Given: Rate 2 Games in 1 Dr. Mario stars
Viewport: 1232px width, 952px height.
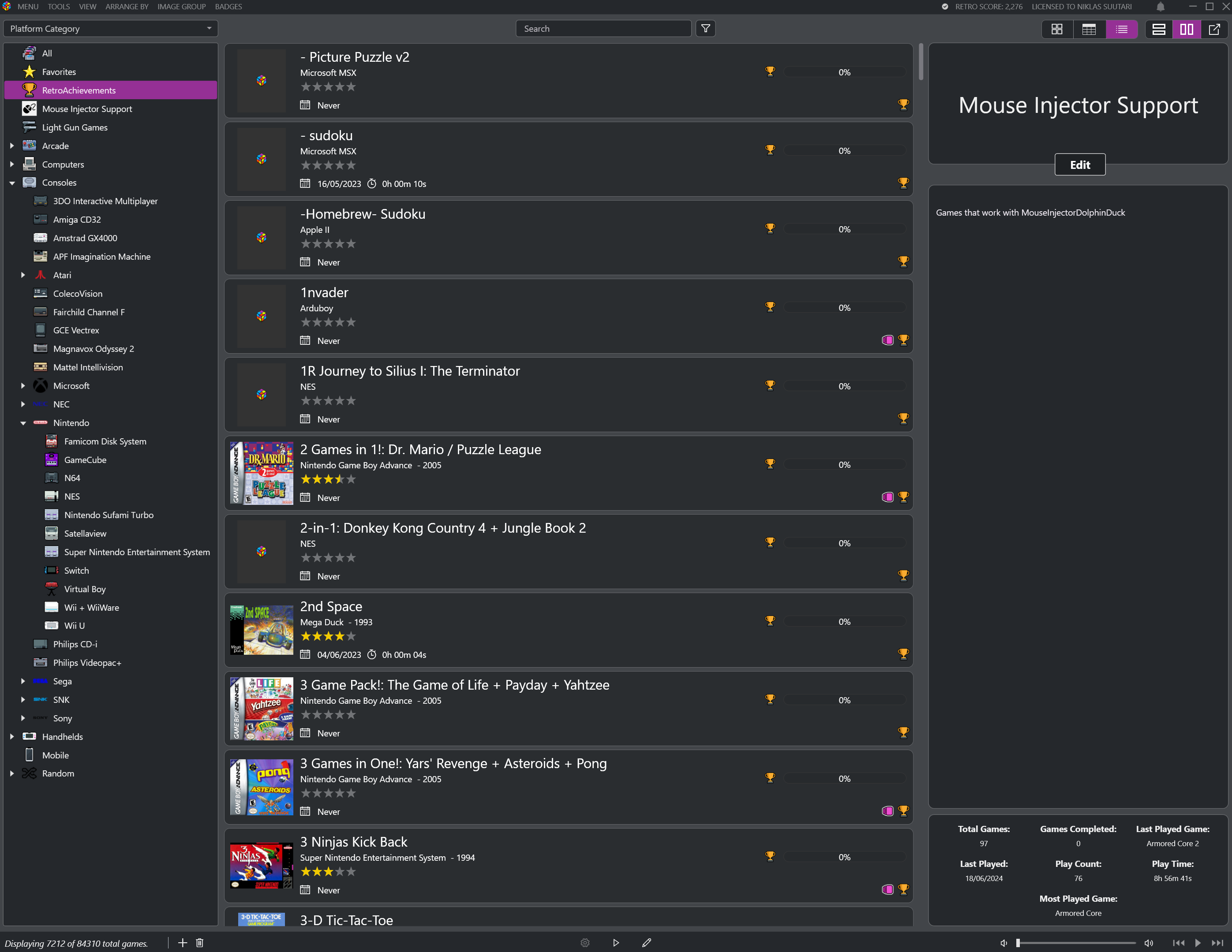Looking at the screenshot, I should [328, 479].
